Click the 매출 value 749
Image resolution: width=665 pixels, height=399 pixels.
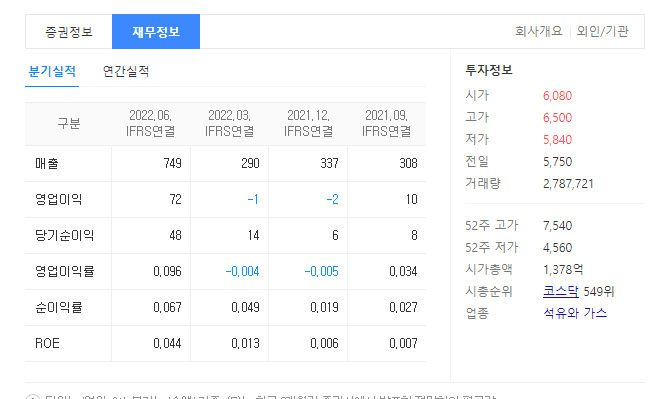tap(173, 163)
